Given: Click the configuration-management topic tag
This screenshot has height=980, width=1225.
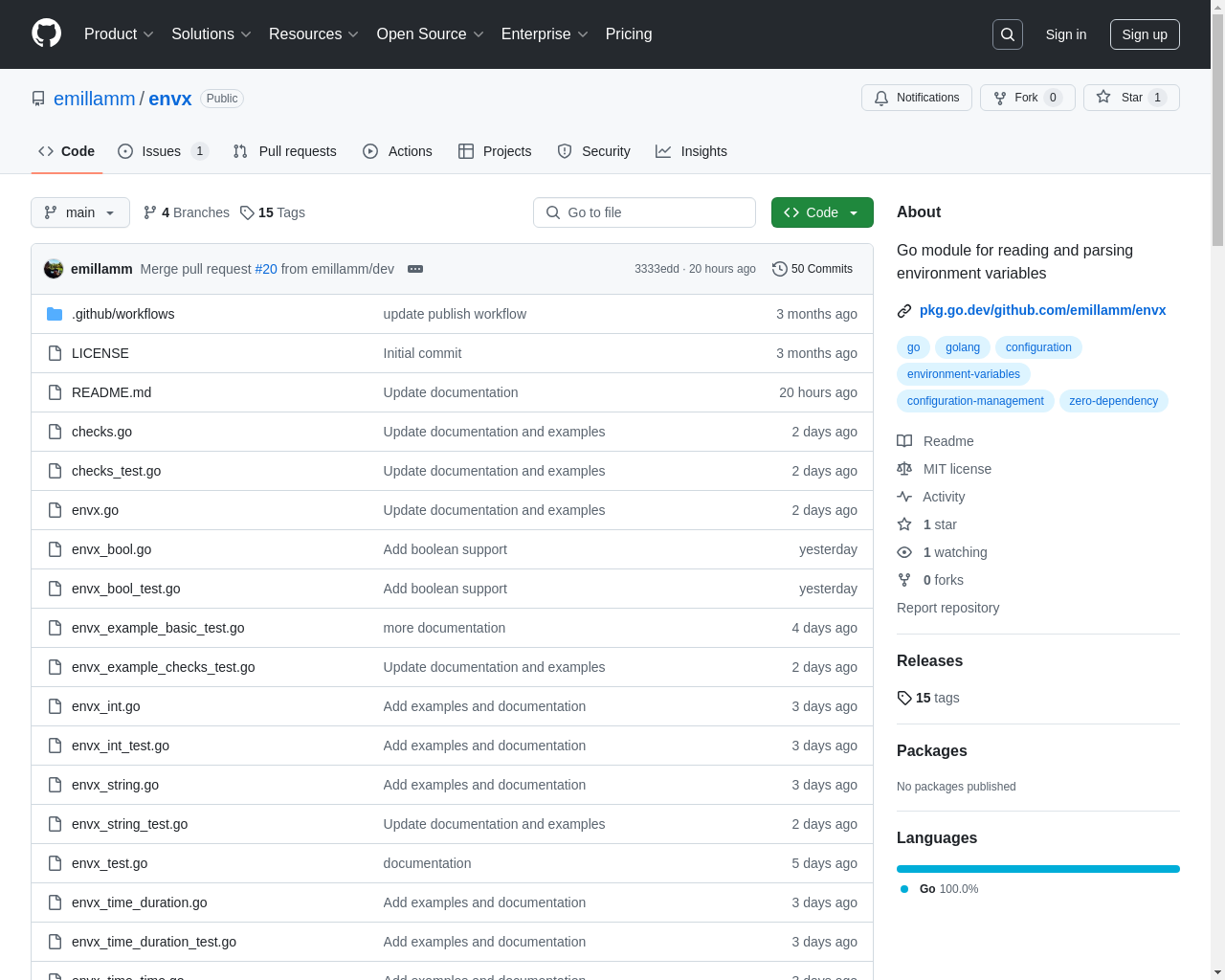Looking at the screenshot, I should (x=975, y=401).
